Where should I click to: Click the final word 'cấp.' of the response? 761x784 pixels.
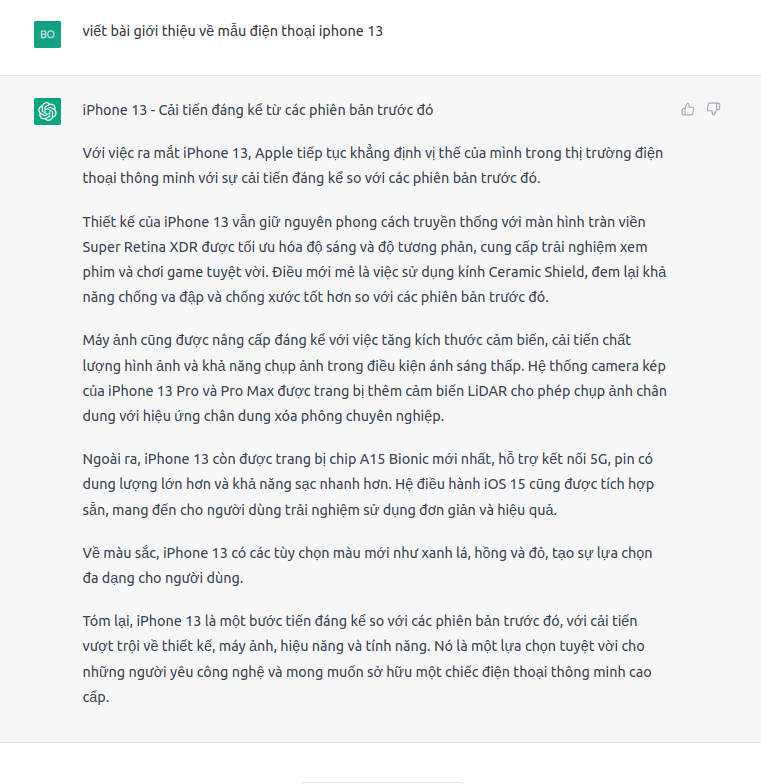[95, 698]
